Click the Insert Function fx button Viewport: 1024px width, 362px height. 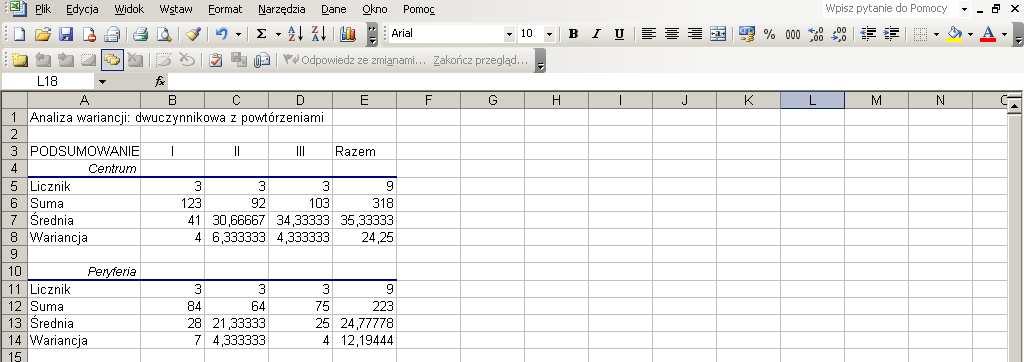(160, 82)
